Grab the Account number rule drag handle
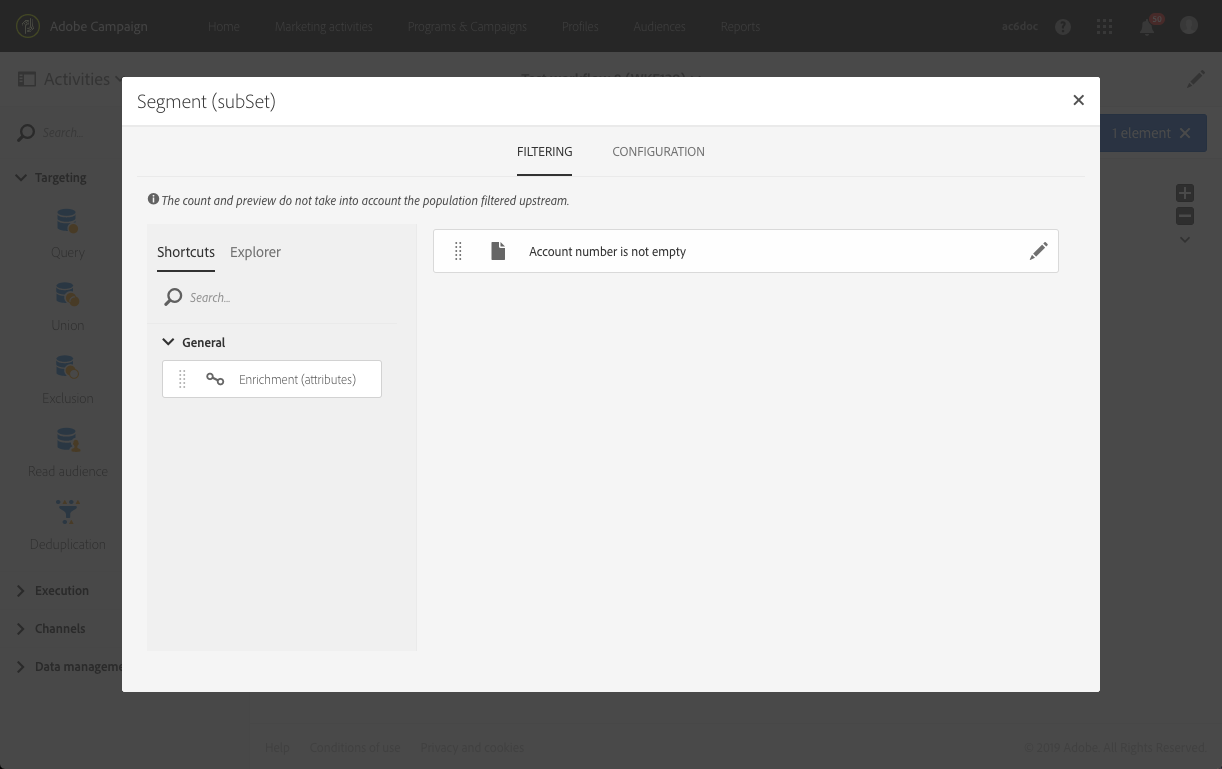This screenshot has width=1222, height=769. [x=458, y=252]
